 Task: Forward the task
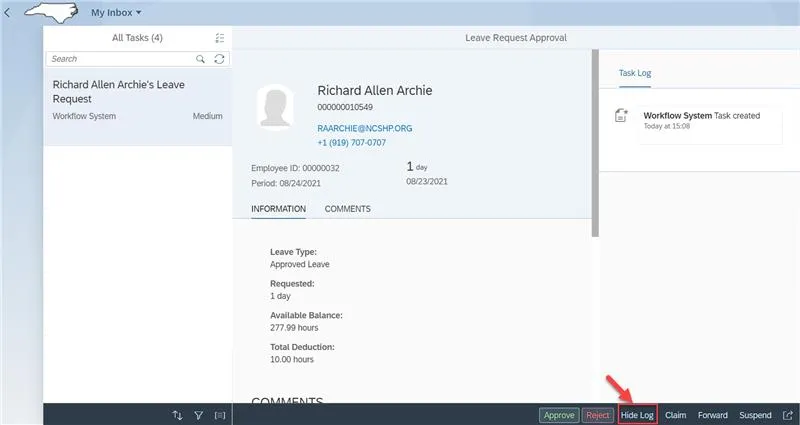(713, 415)
